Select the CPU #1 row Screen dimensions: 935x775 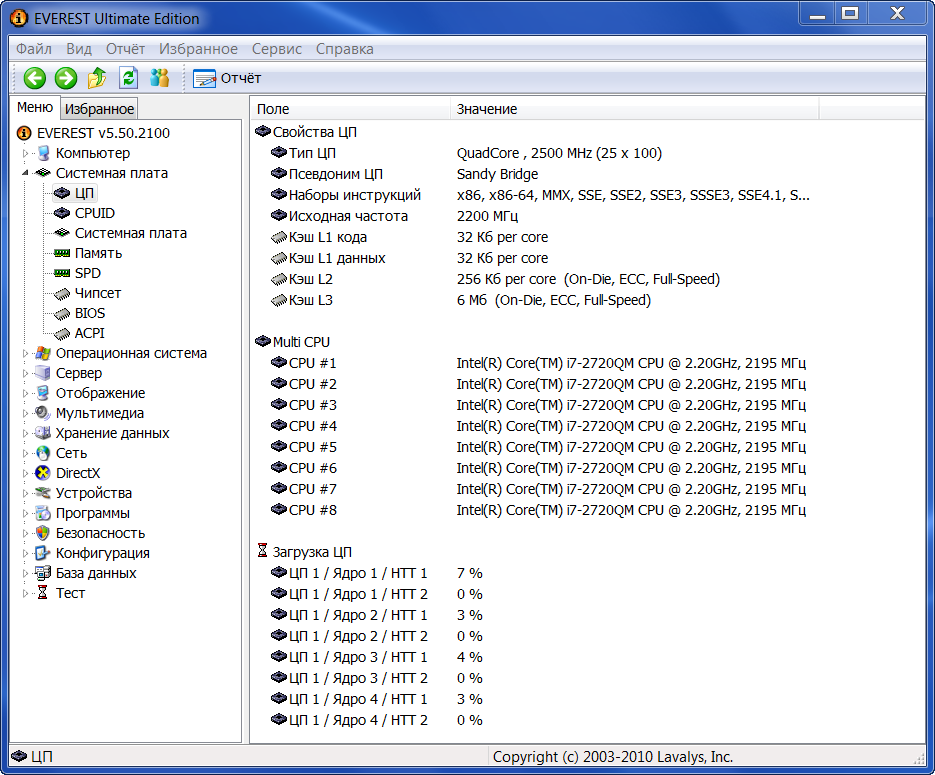pos(538,363)
